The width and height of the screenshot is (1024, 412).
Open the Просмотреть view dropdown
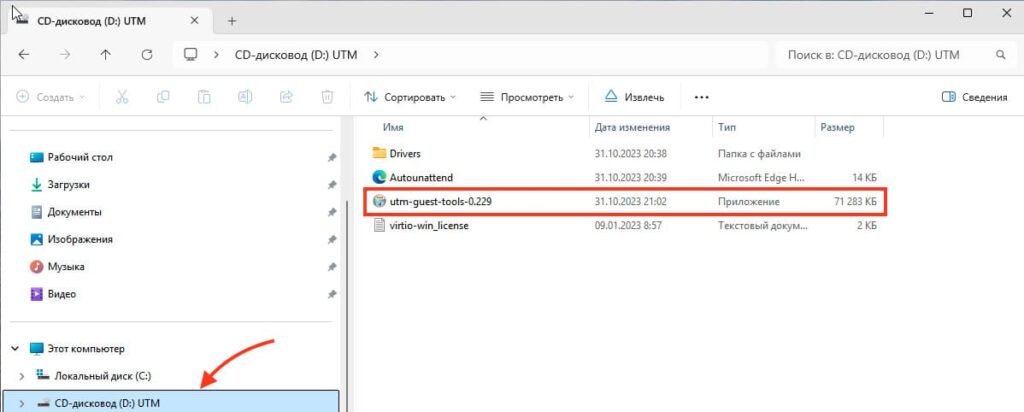point(527,97)
